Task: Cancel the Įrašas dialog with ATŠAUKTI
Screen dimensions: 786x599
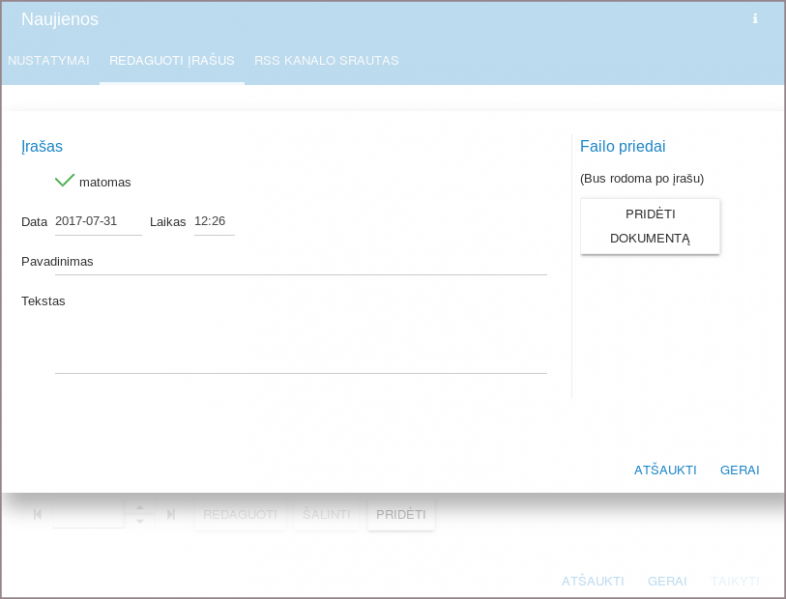Action: tap(665, 470)
